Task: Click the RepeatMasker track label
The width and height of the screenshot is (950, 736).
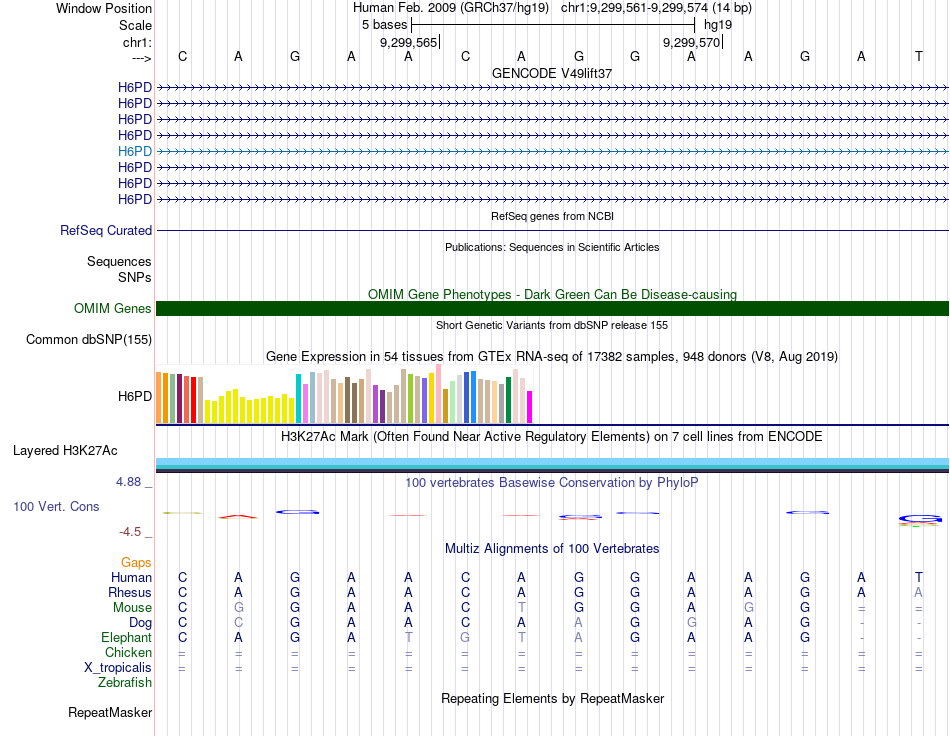Action: tap(110, 713)
